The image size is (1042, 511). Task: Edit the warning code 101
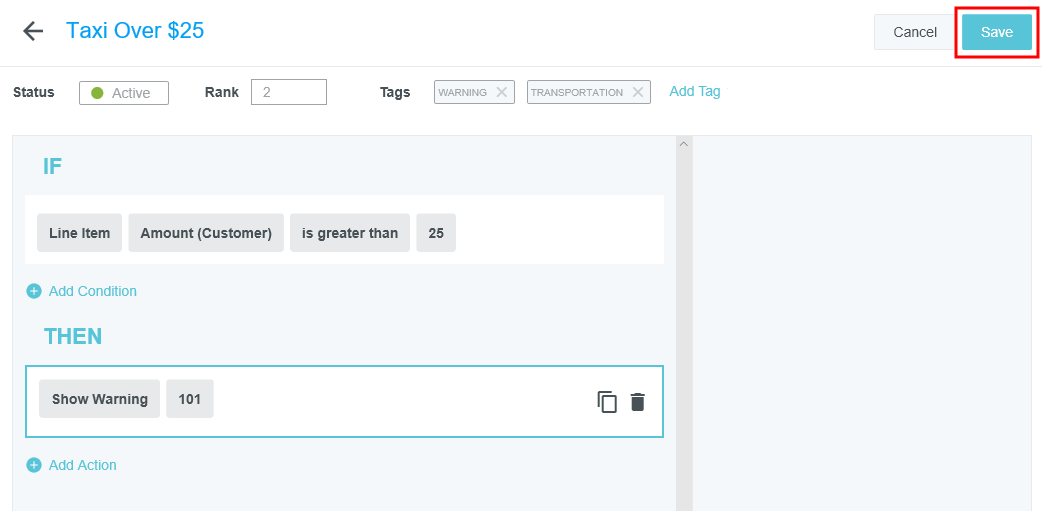(x=190, y=399)
